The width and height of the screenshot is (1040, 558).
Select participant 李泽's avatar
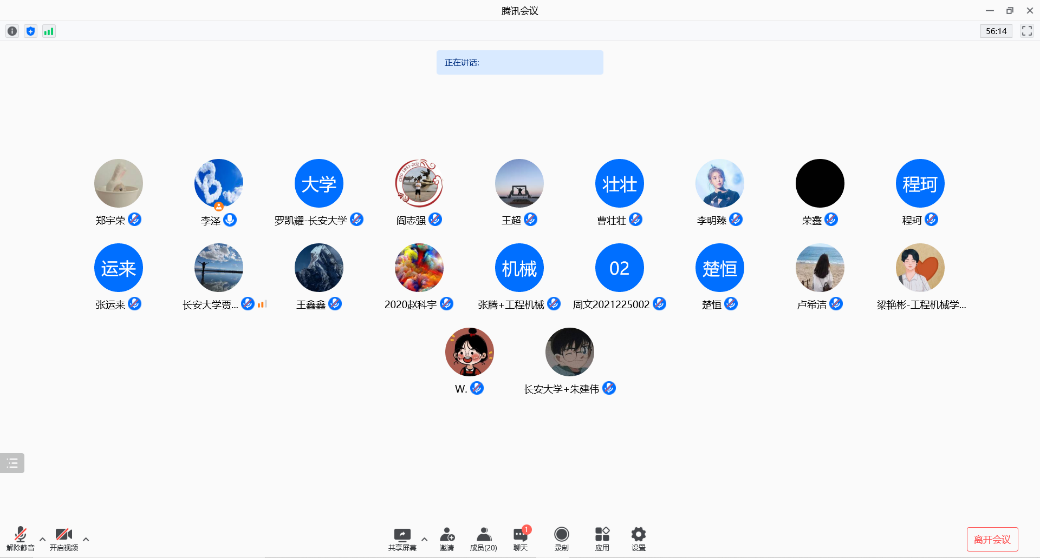[218, 184]
